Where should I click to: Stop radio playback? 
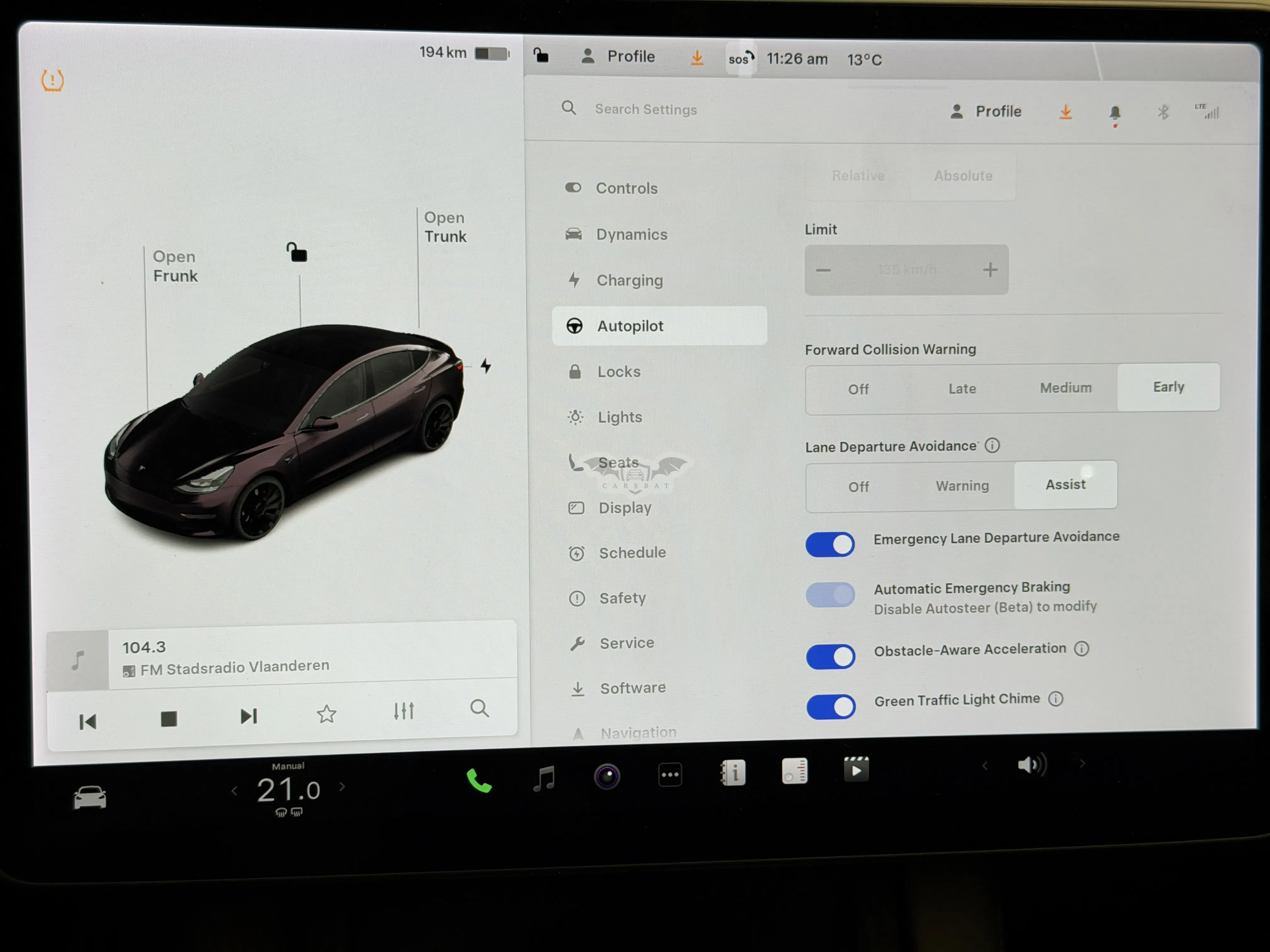169,718
